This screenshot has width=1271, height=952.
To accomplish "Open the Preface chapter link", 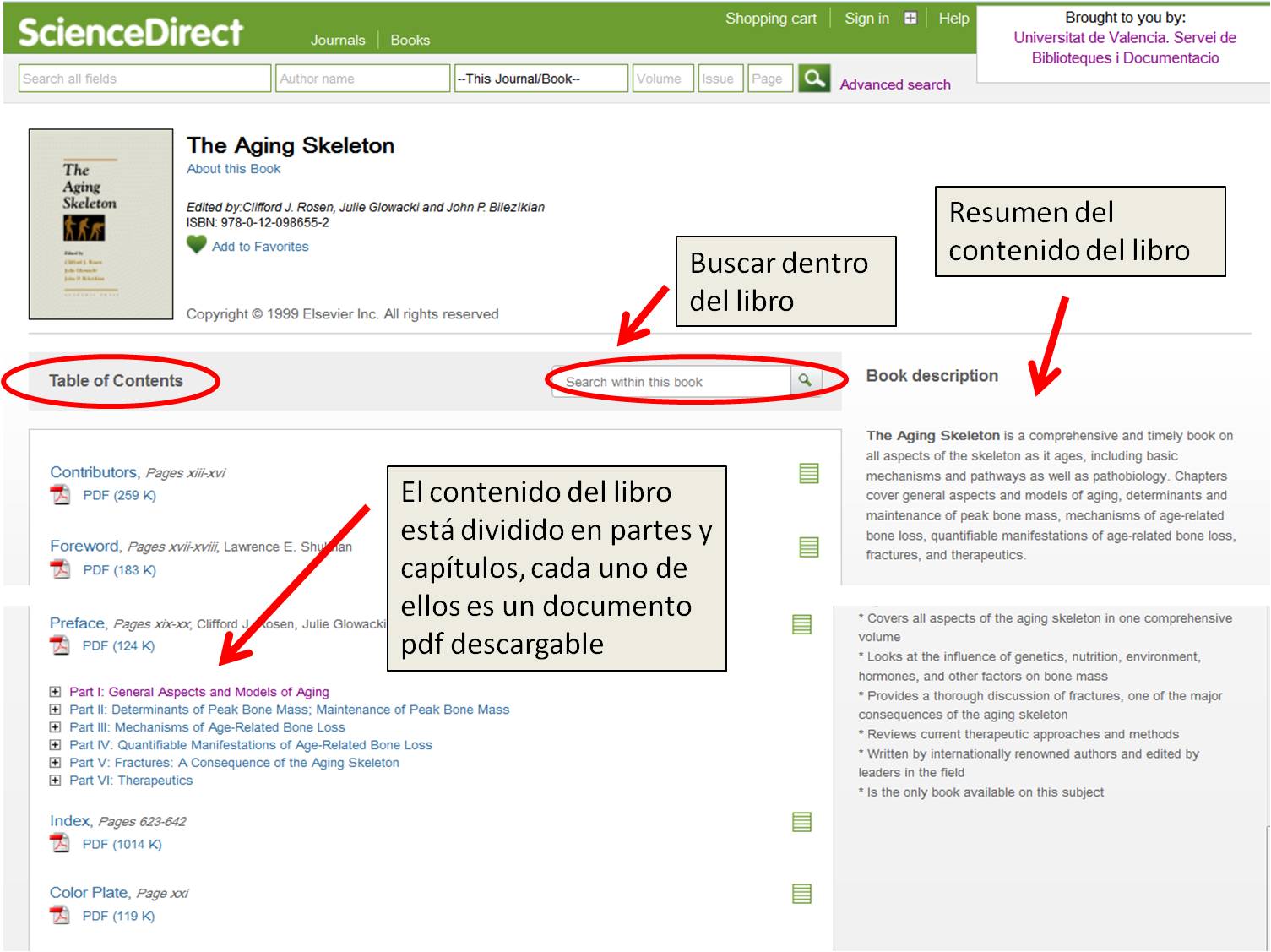I will [x=78, y=623].
